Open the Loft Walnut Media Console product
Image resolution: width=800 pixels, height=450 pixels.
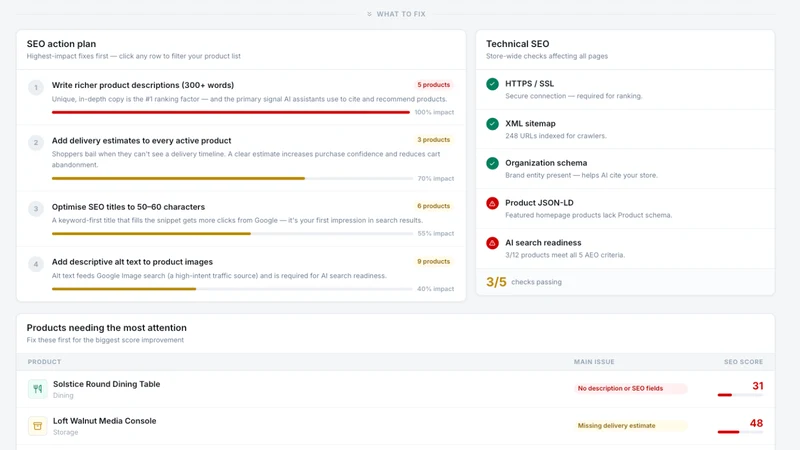coord(105,421)
